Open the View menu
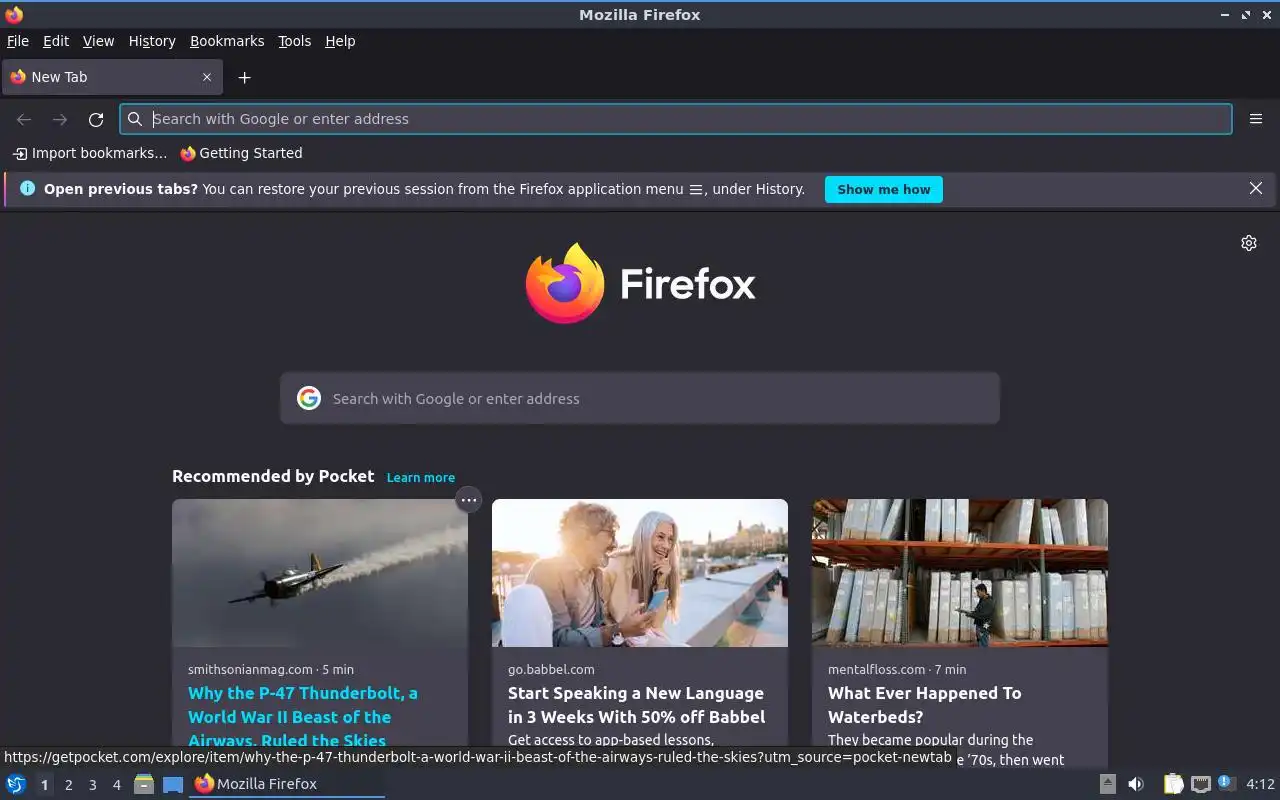 point(98,41)
